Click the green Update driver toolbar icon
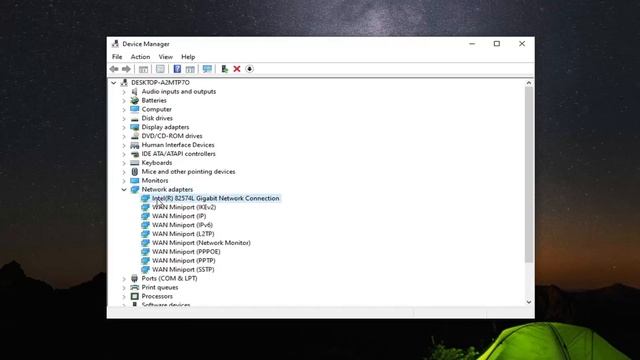 point(224,69)
